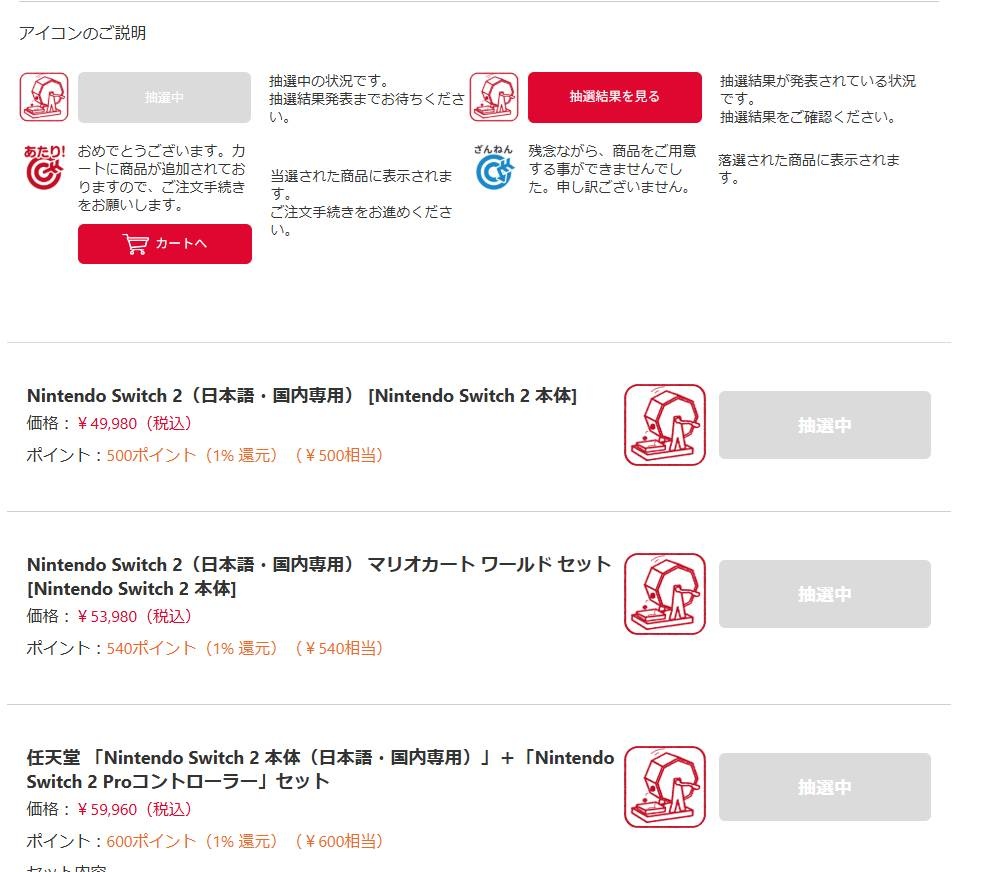1007x872 pixels.
Task: Click lottery icon for the Mario Kart World set
Action: click(x=665, y=594)
